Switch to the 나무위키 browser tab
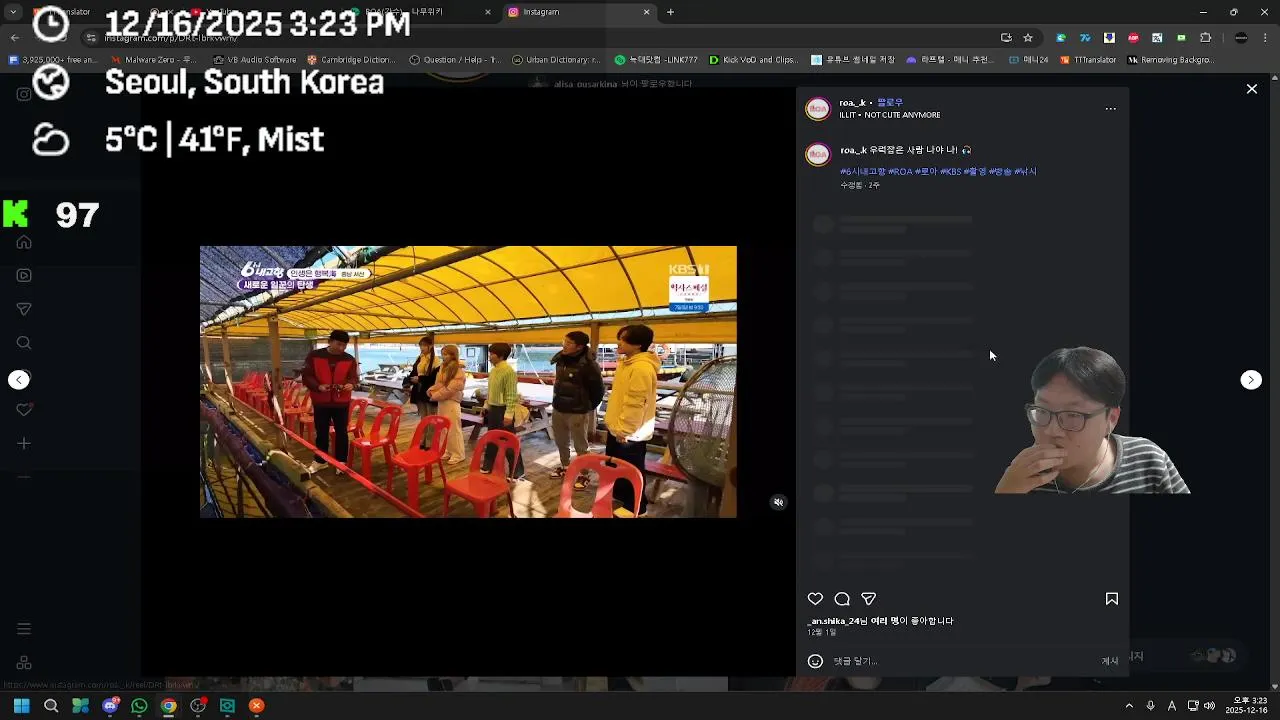 click(420, 12)
